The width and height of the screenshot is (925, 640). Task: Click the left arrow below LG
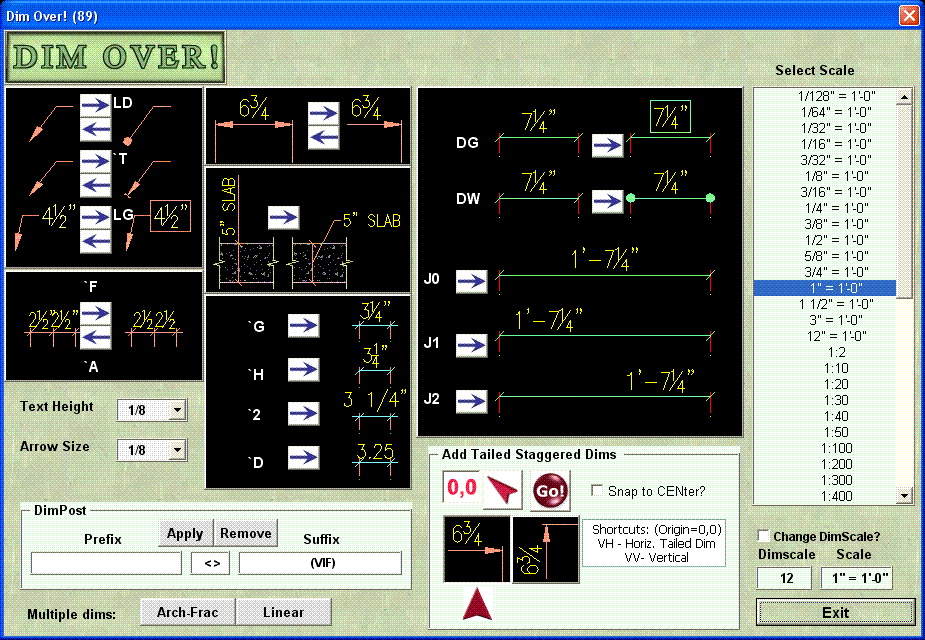tap(96, 241)
